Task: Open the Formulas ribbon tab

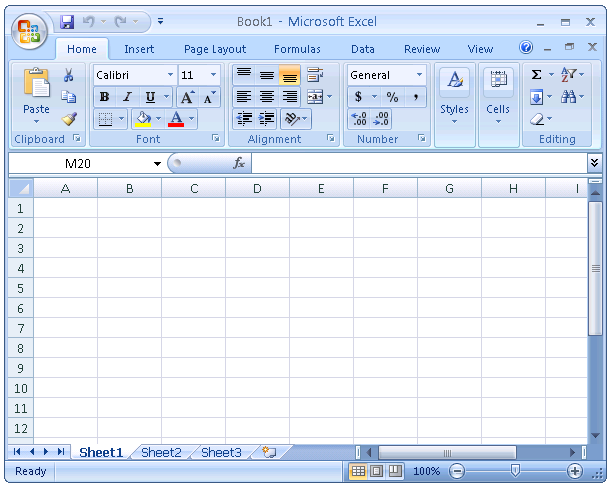Action: point(297,49)
